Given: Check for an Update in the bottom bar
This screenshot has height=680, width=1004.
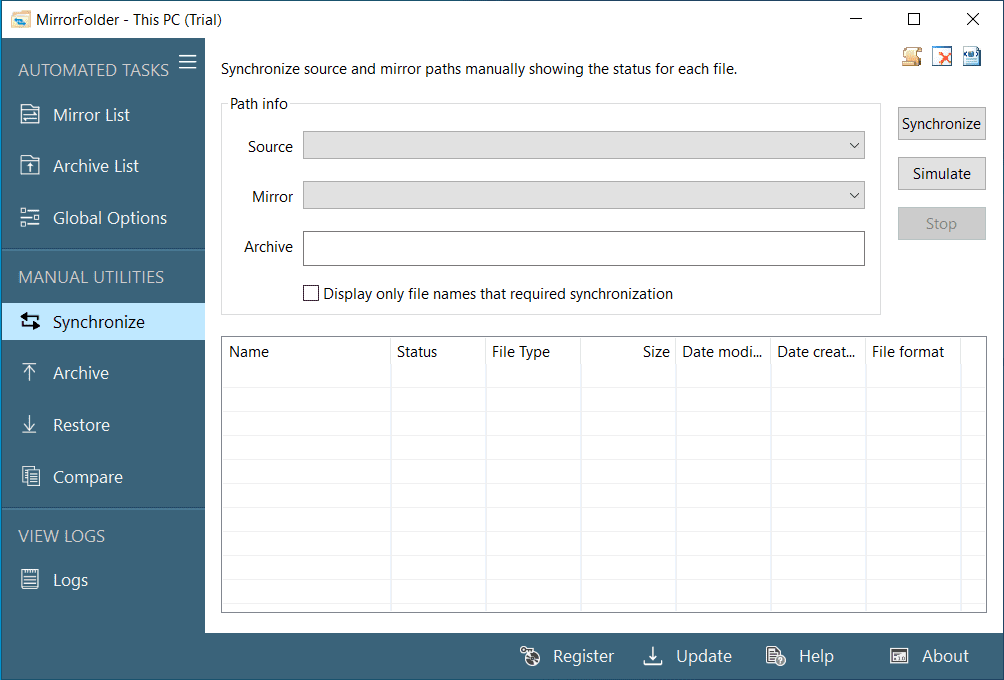Looking at the screenshot, I should (x=688, y=656).
